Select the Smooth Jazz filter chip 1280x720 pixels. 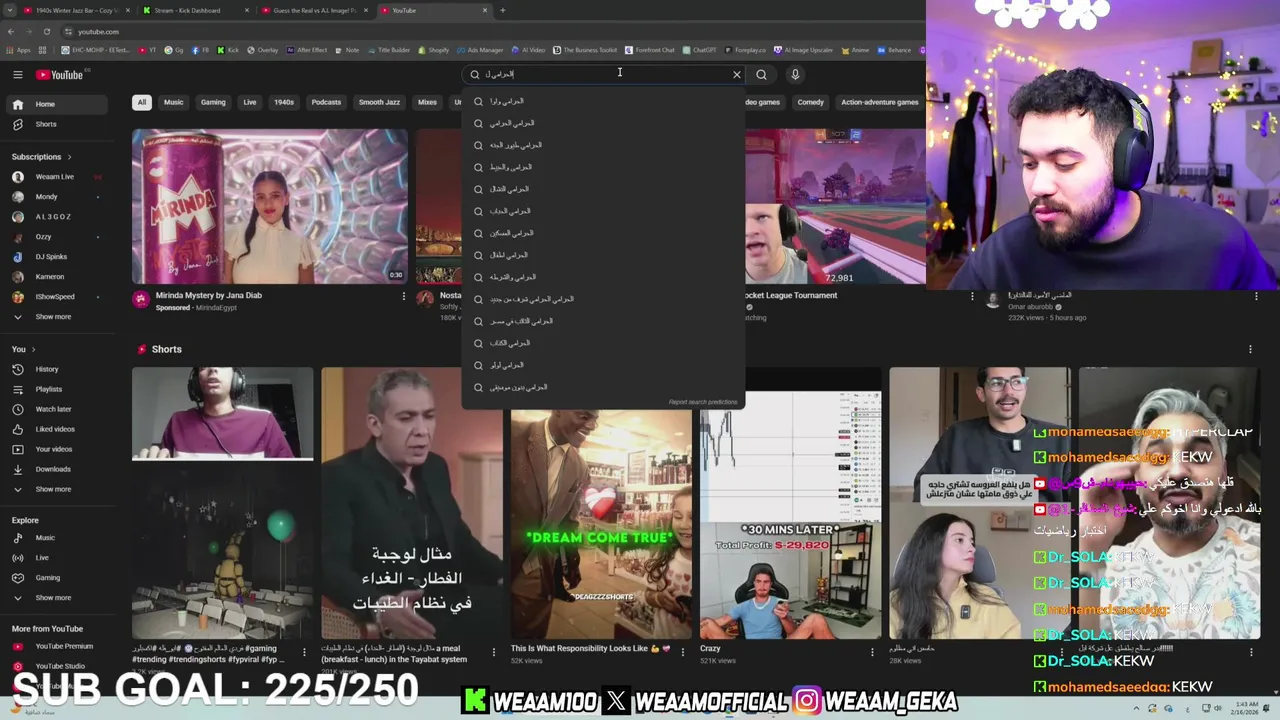pyautogui.click(x=379, y=102)
